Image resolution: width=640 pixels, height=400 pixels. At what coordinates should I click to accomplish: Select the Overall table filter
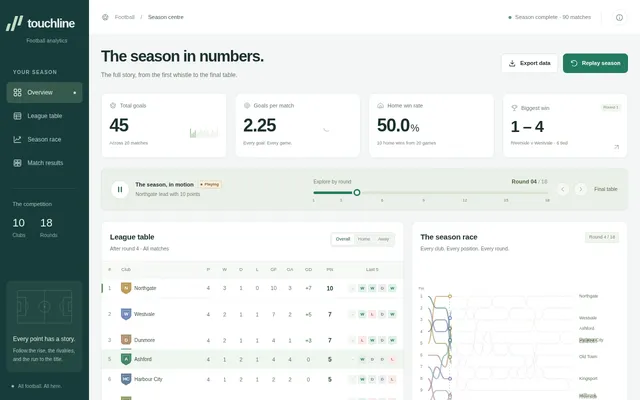(x=343, y=239)
